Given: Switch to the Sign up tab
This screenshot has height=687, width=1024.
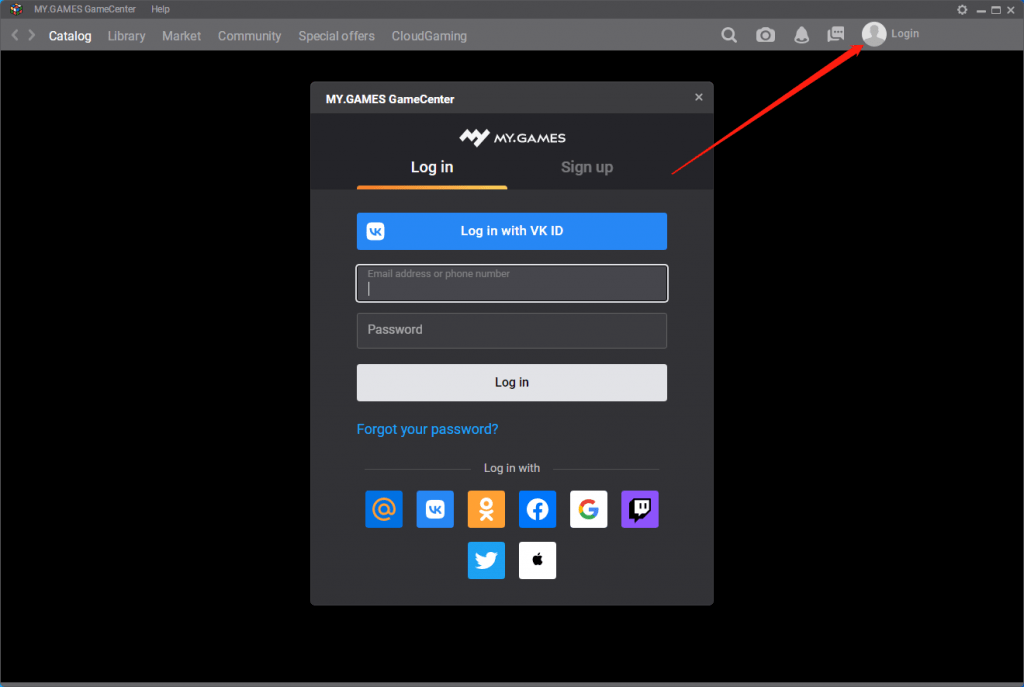Looking at the screenshot, I should coord(587,167).
